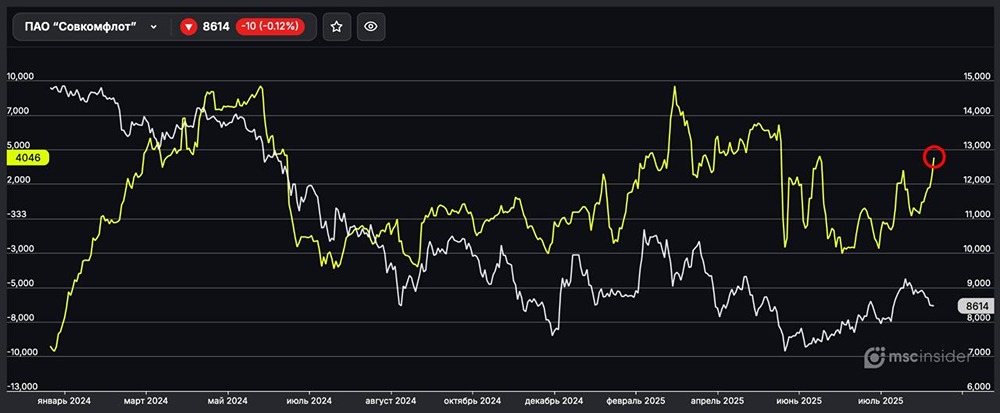Image resolution: width=1000 pixels, height=413 pixels.
Task: Toggle chart visibility with the eye icon
Action: [x=370, y=27]
